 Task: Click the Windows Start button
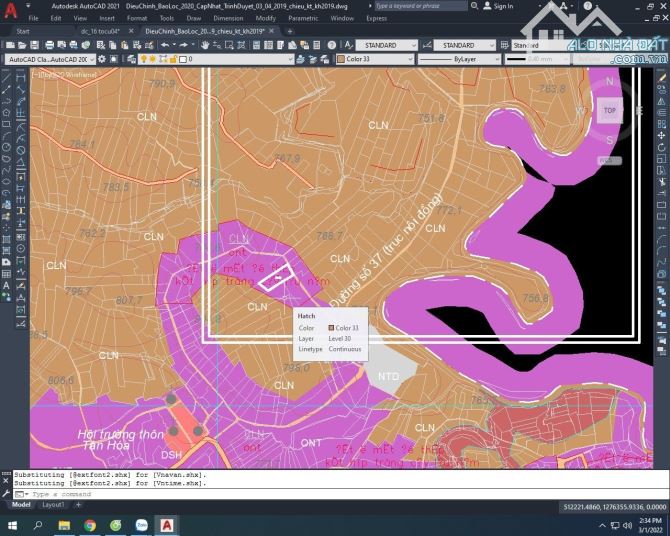(14, 524)
